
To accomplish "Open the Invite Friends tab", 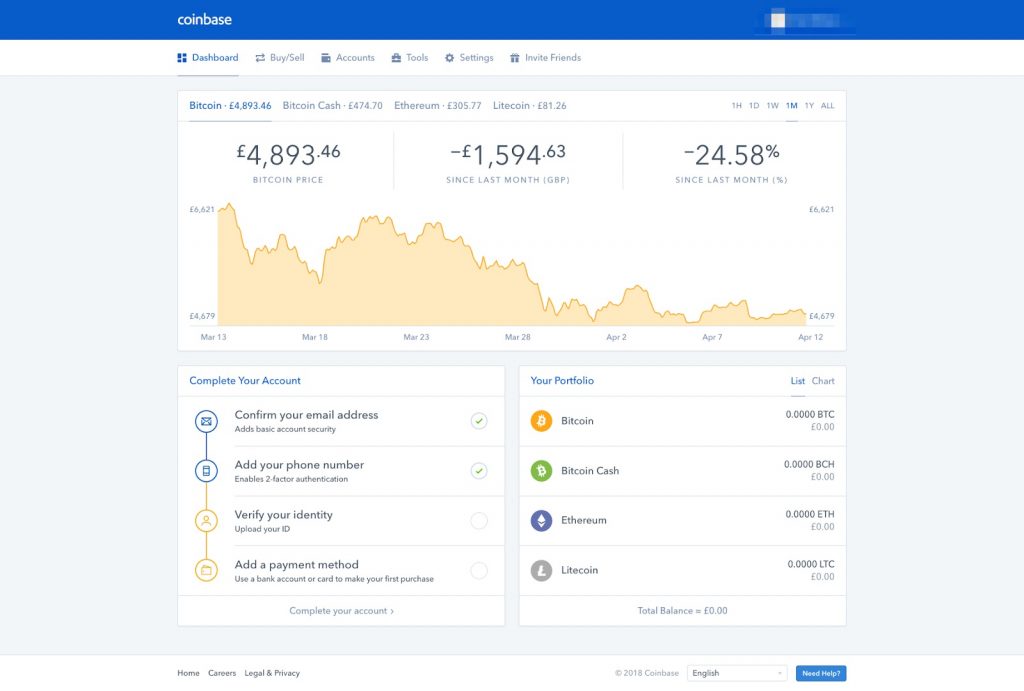I will pyautogui.click(x=545, y=58).
